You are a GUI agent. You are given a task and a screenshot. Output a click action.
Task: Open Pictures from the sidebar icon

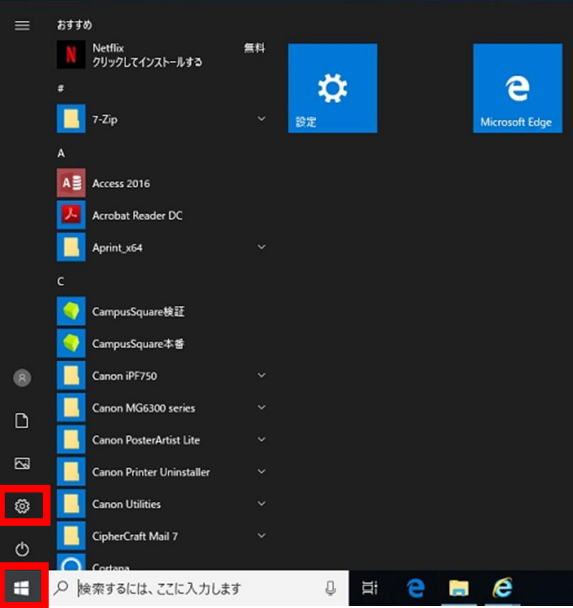click(22, 463)
